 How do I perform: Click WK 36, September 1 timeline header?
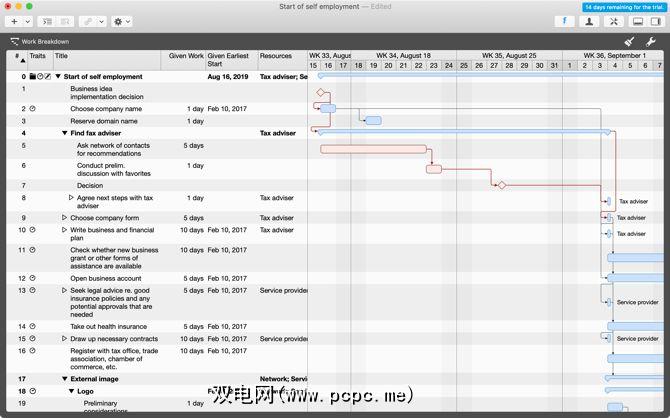(x=614, y=56)
